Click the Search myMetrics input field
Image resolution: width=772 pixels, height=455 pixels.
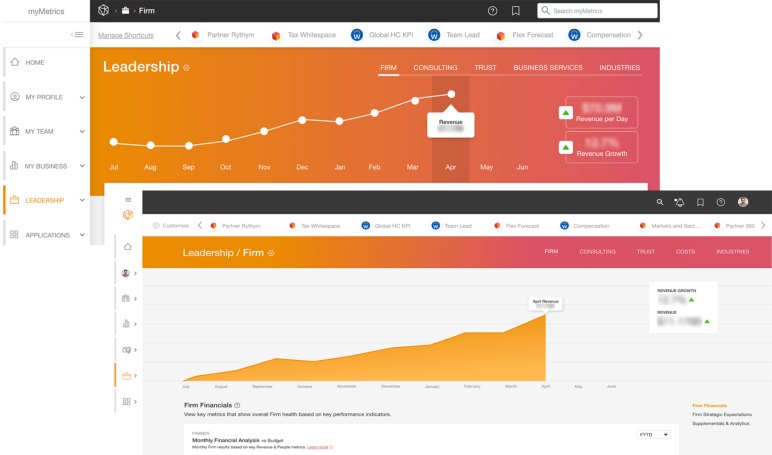598,11
